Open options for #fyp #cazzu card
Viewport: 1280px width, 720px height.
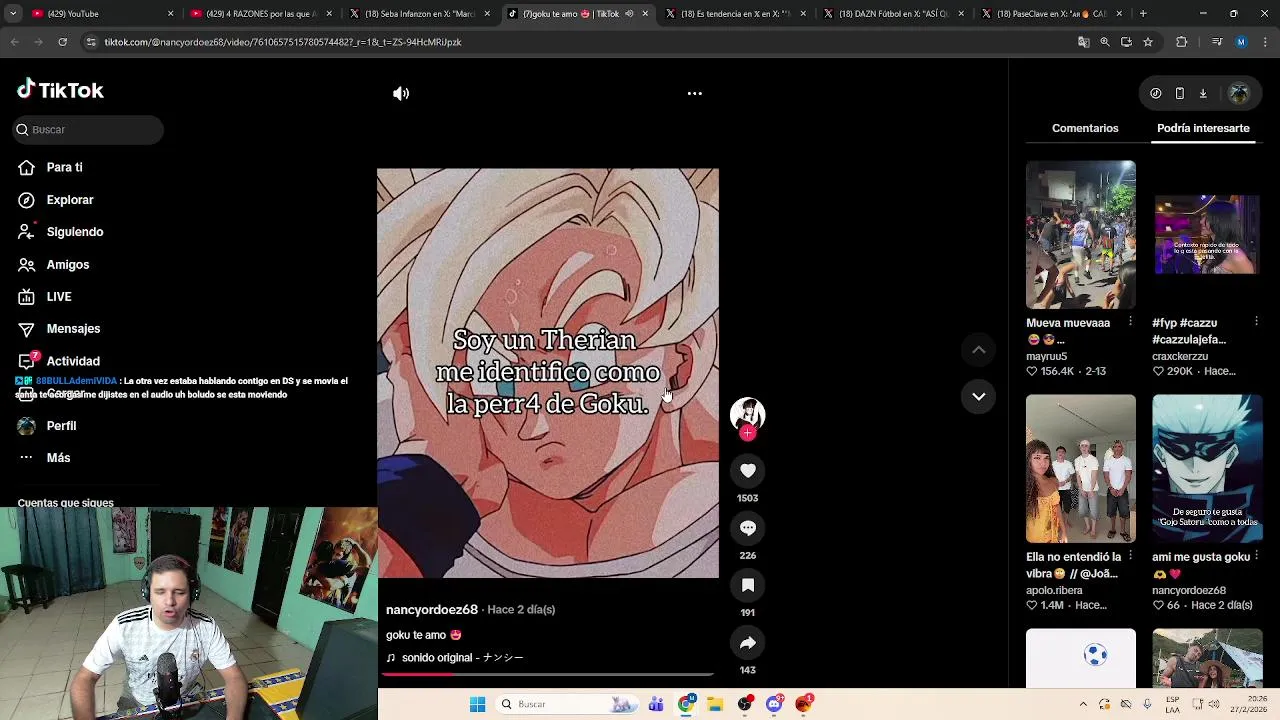click(1256, 321)
